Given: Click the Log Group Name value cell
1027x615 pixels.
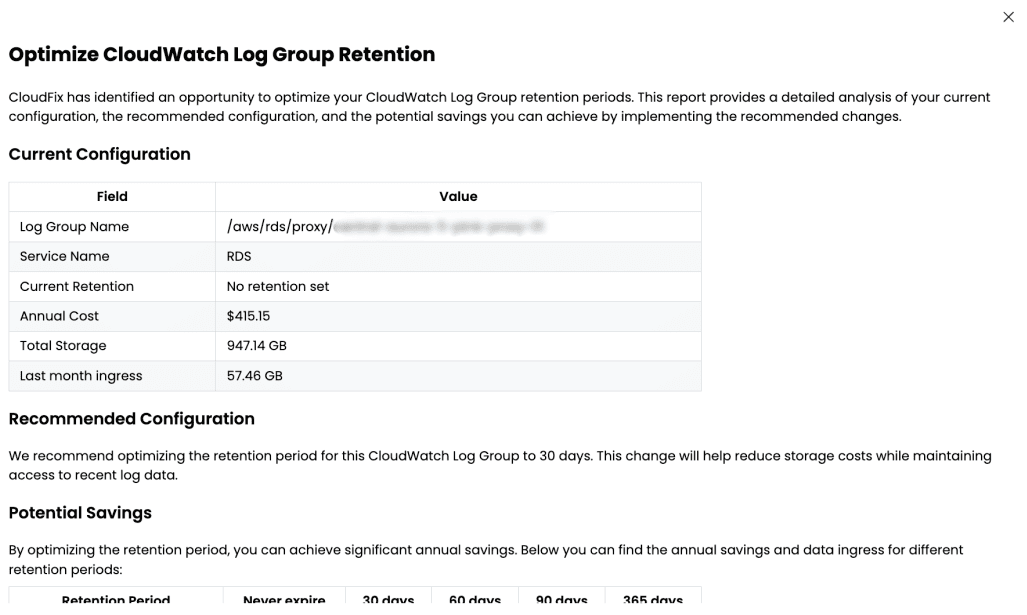Looking at the screenshot, I should [458, 227].
